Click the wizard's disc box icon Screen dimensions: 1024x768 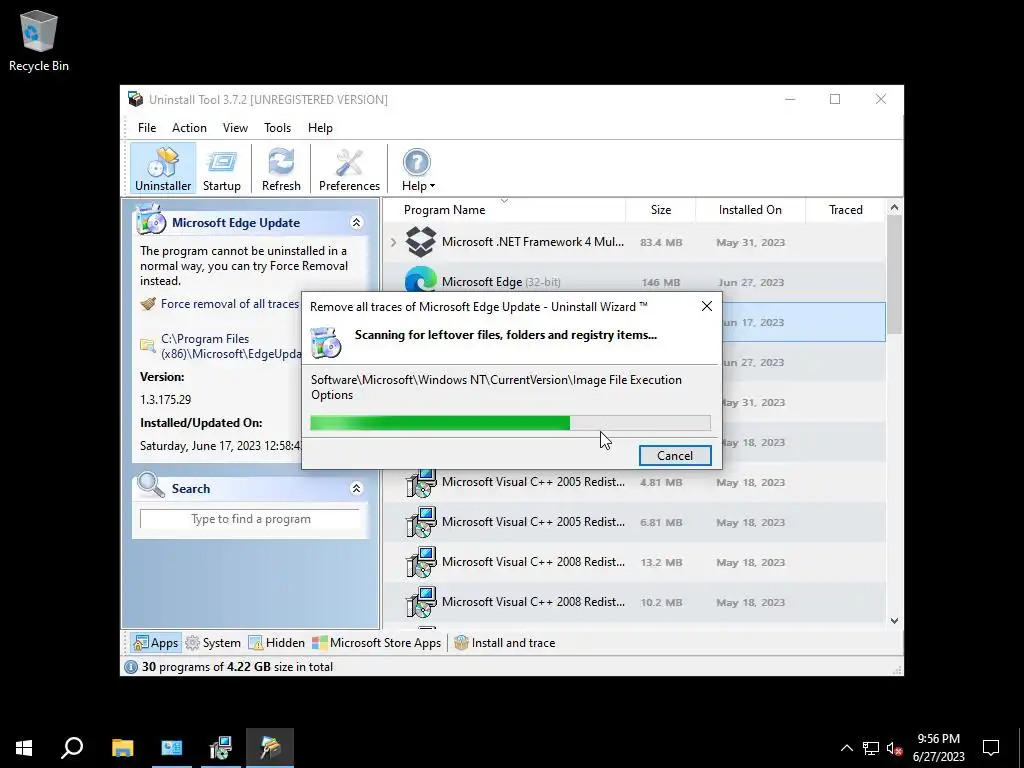[326, 342]
